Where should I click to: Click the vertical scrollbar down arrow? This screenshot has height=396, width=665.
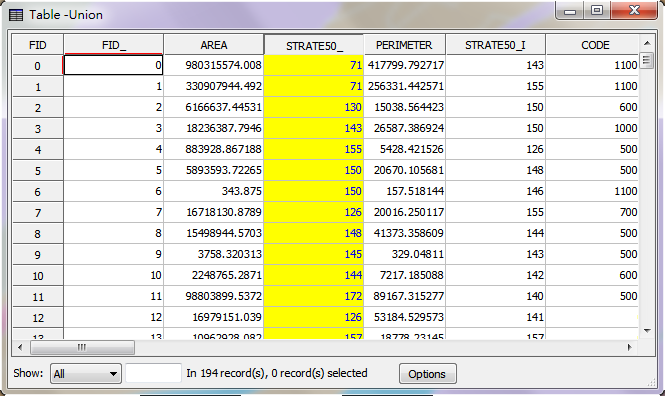point(647,331)
